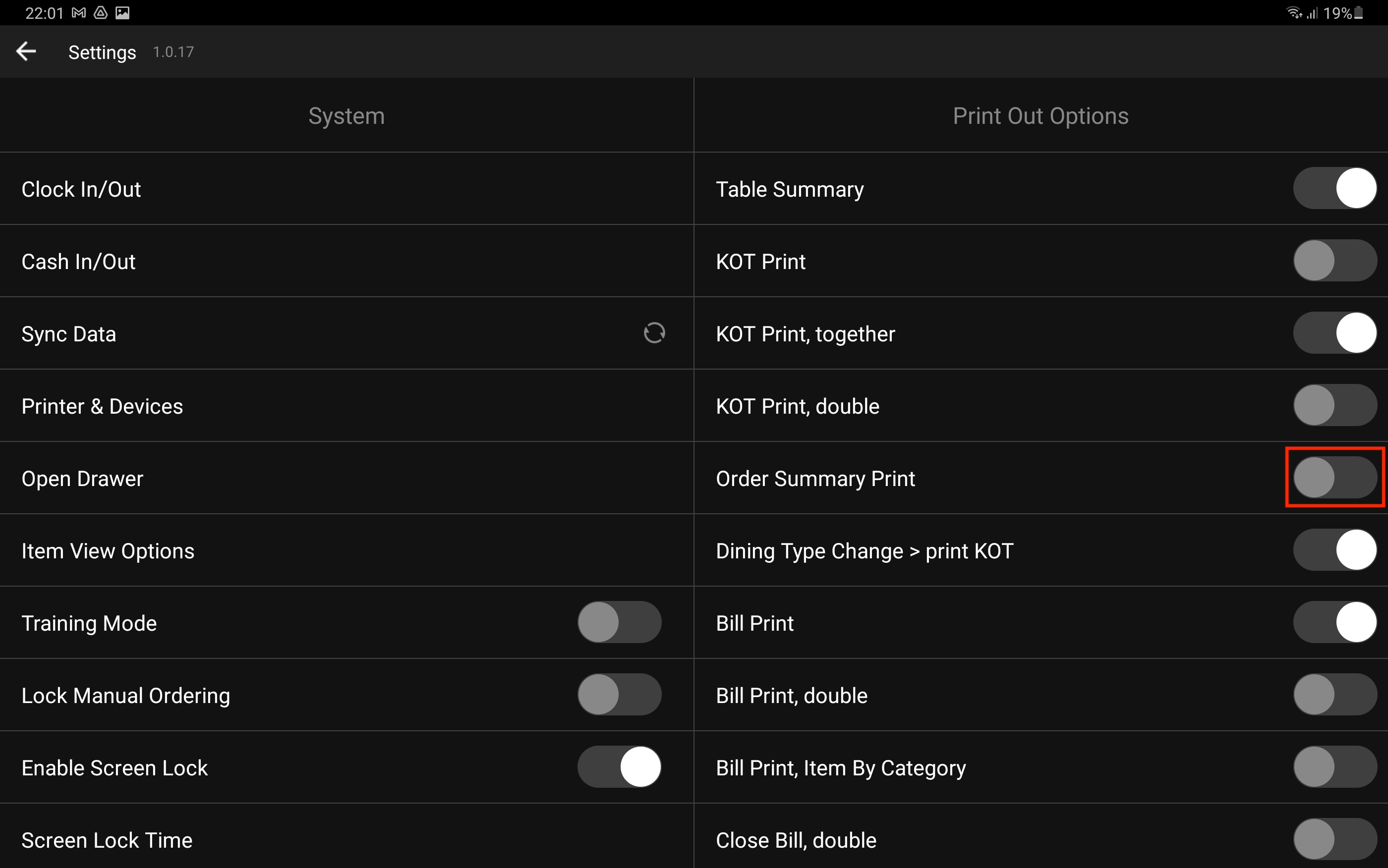Image resolution: width=1388 pixels, height=868 pixels.
Task: Tap the image notification icon in status bar
Action: point(122,12)
